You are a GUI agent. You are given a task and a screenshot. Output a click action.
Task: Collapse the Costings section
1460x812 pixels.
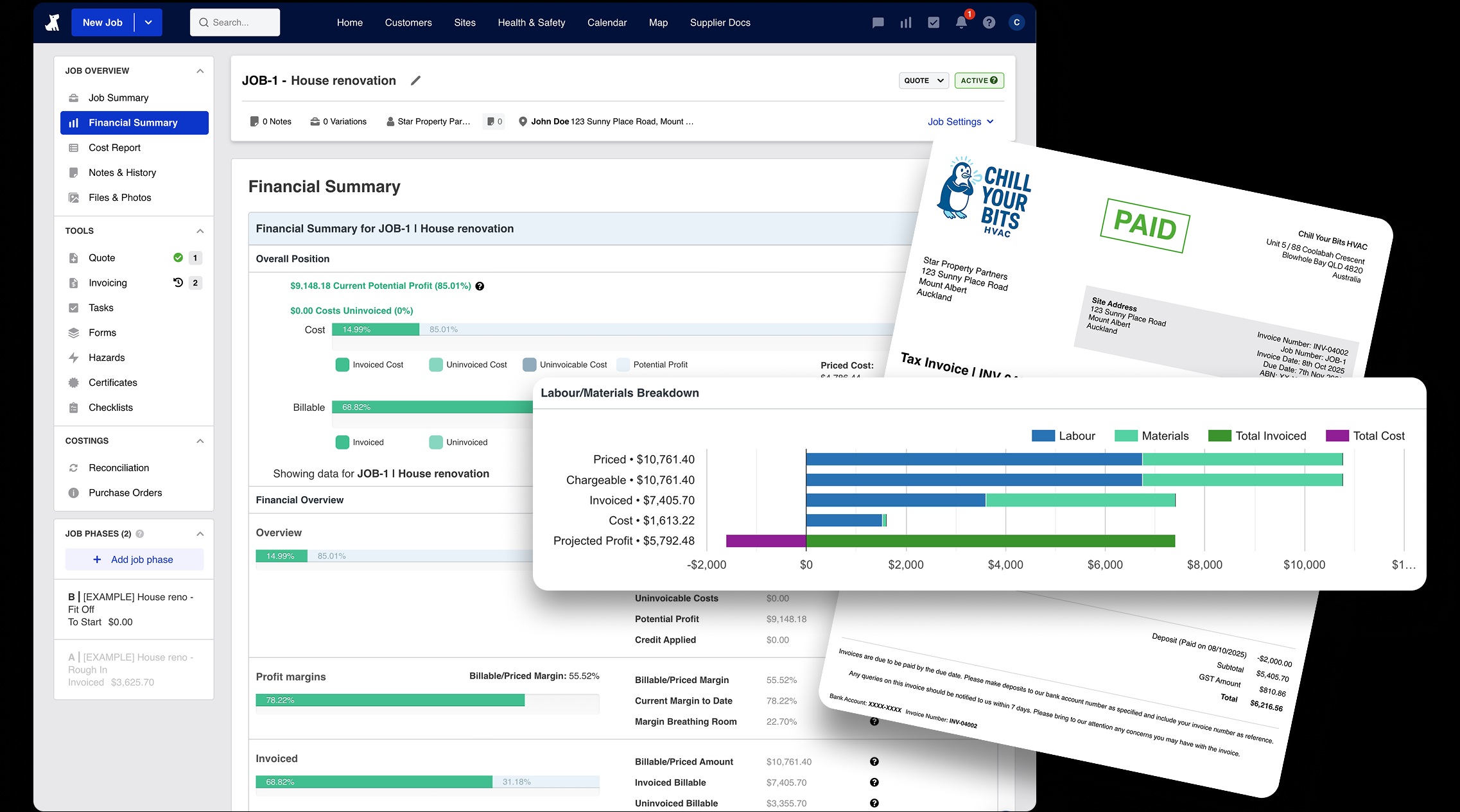(200, 441)
